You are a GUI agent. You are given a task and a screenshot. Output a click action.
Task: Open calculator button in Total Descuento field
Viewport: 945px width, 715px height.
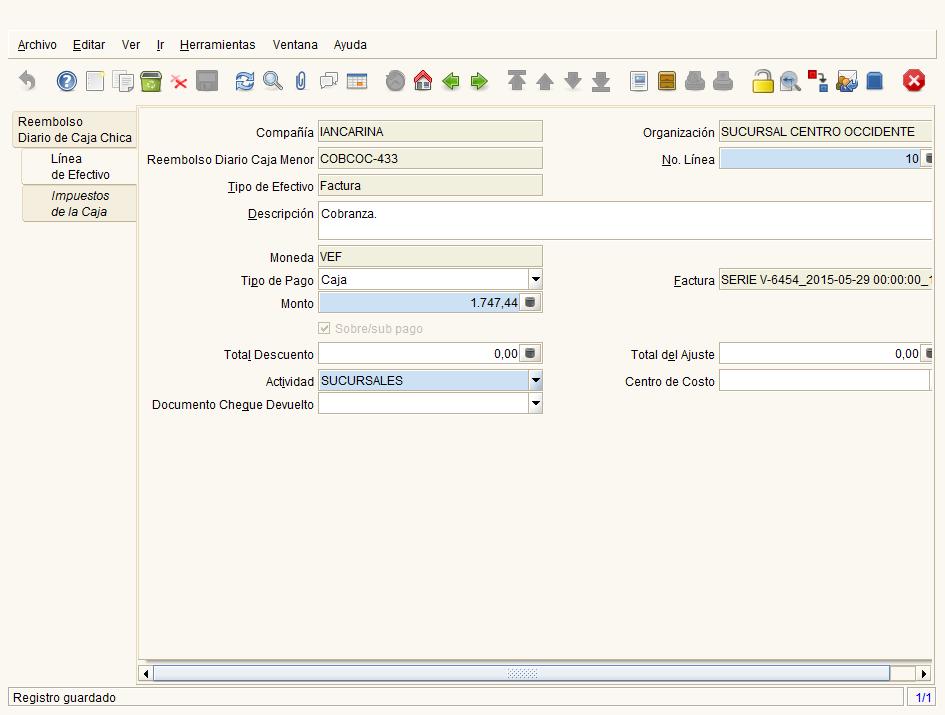(x=530, y=353)
